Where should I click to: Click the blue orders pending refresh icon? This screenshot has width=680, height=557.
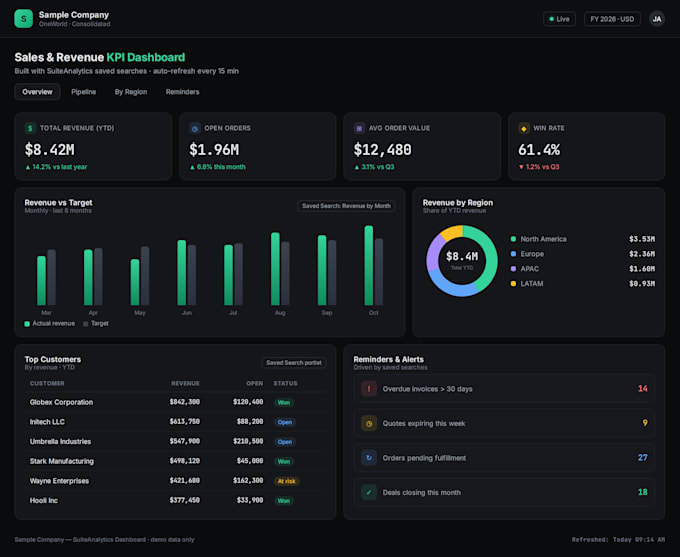pyautogui.click(x=369, y=458)
